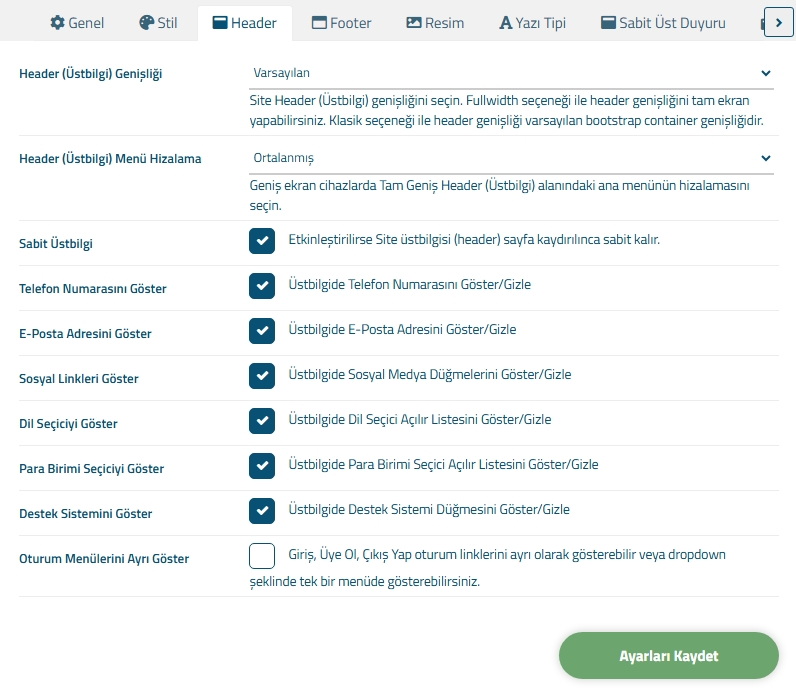796x697 pixels.
Task: Toggle Dil Seçiciyi Göster checkbox
Action: tap(262, 421)
